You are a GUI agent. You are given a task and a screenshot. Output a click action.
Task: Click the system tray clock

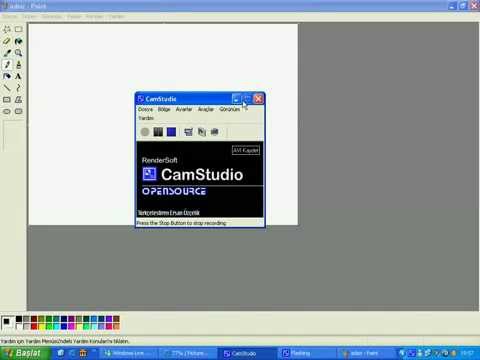467,353
